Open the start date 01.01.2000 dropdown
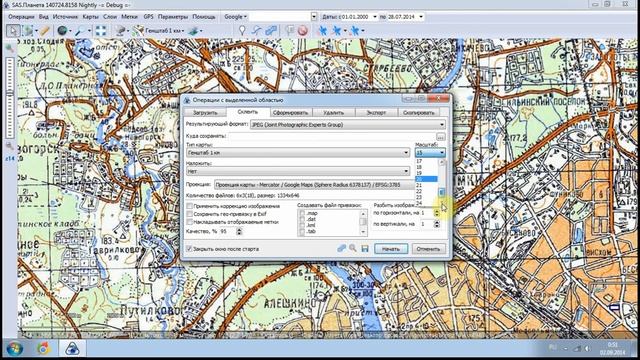The image size is (640, 360). click(x=375, y=17)
